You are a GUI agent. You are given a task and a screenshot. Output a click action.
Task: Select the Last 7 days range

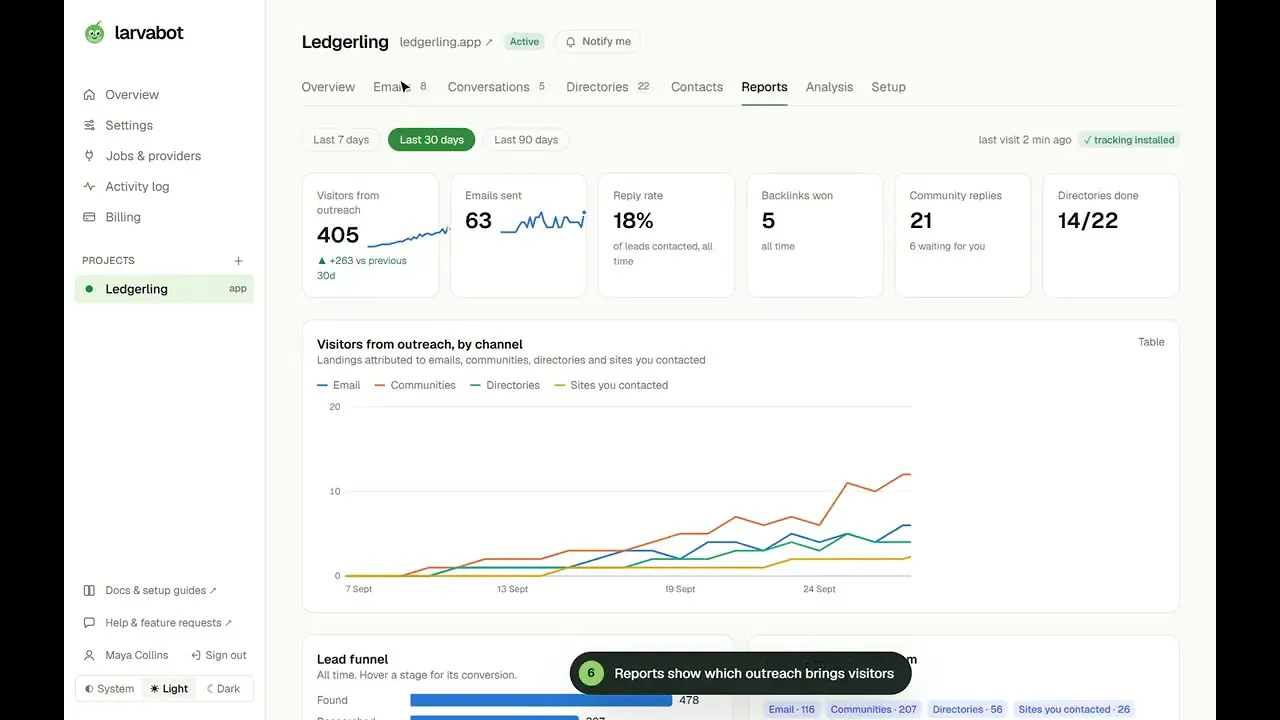click(341, 140)
